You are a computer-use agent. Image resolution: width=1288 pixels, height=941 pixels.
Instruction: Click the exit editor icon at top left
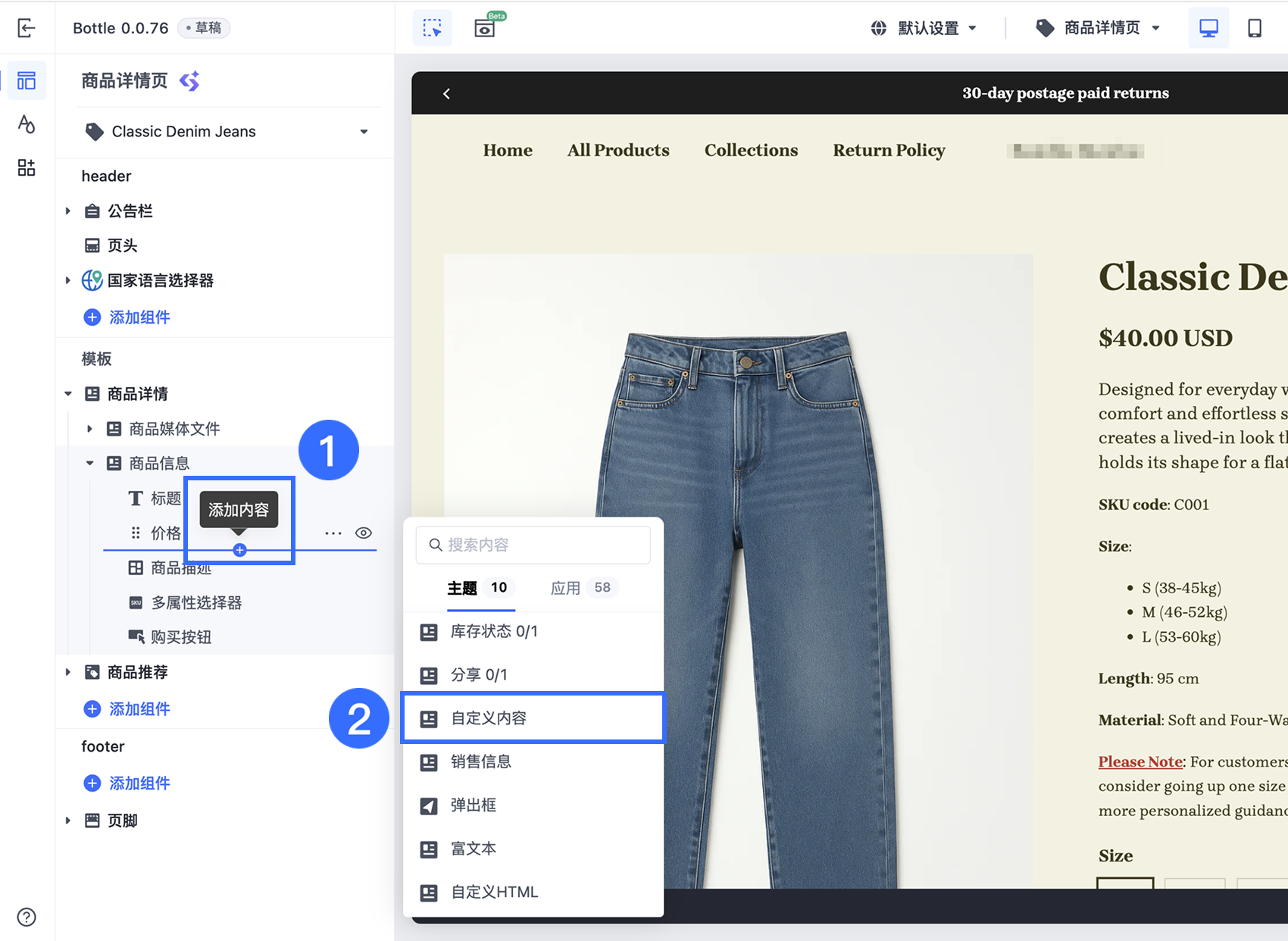[27, 28]
